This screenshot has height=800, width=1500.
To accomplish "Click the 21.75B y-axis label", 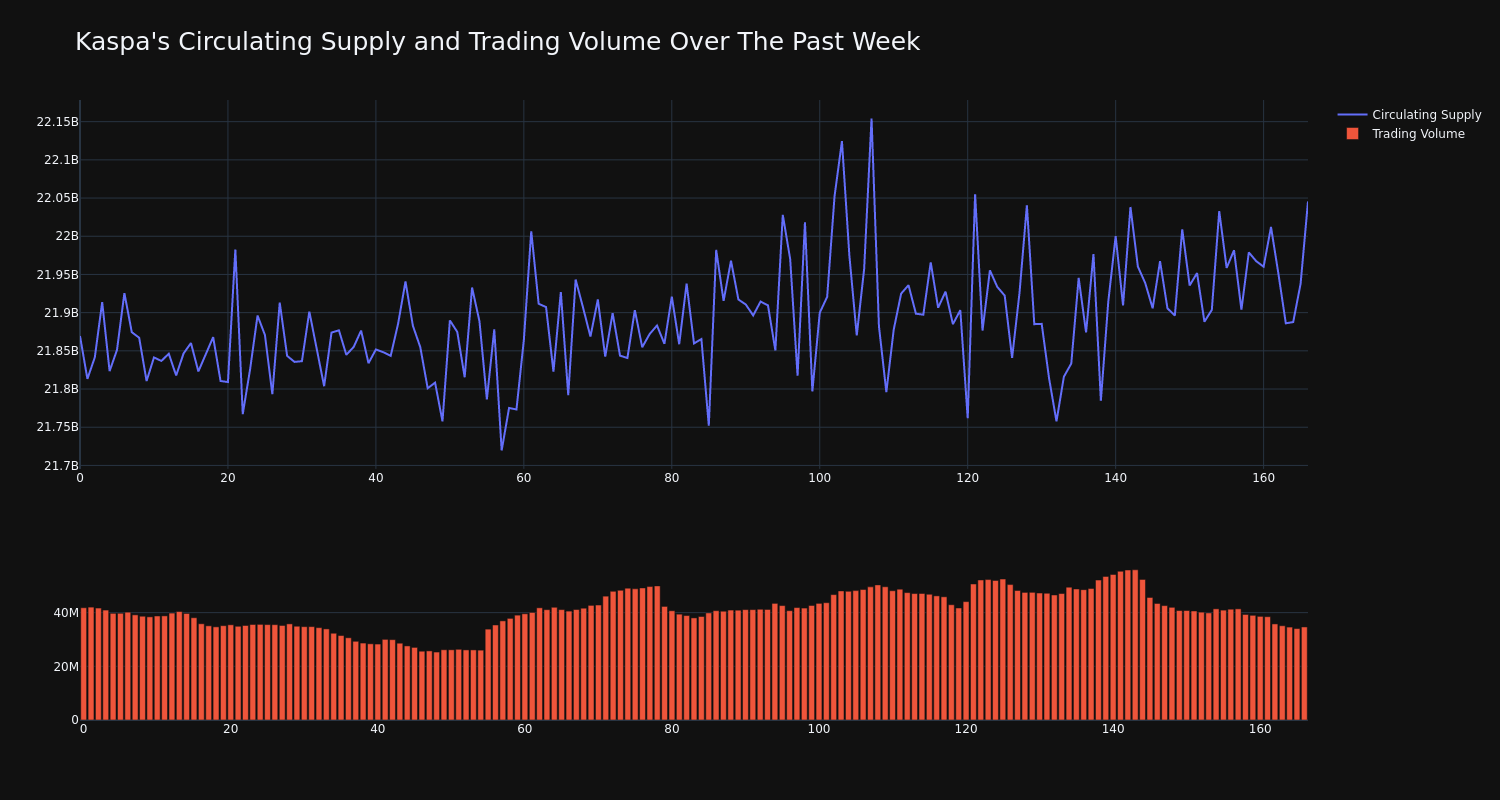I will (x=57, y=427).
